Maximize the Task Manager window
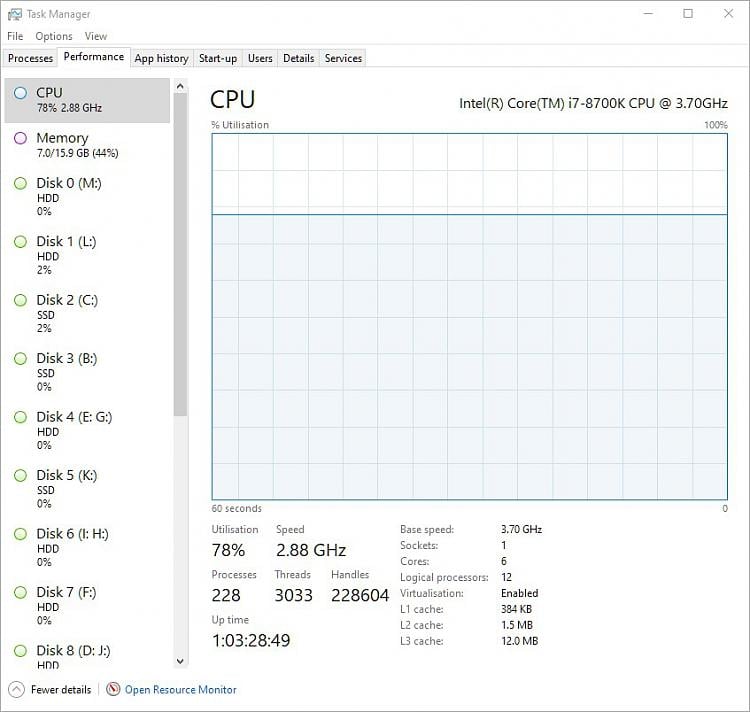Image resolution: width=750 pixels, height=712 pixels. 688,14
